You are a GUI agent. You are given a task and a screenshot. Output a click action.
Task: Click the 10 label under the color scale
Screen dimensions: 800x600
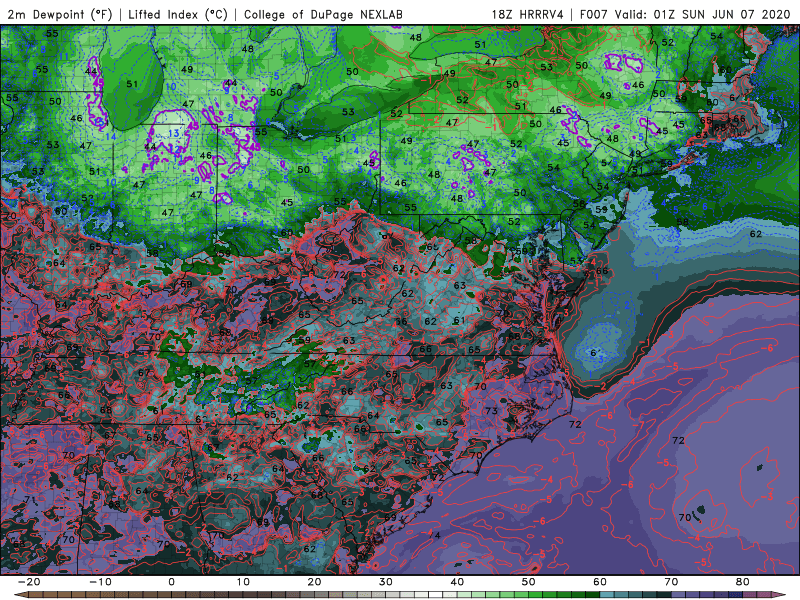tap(243, 582)
